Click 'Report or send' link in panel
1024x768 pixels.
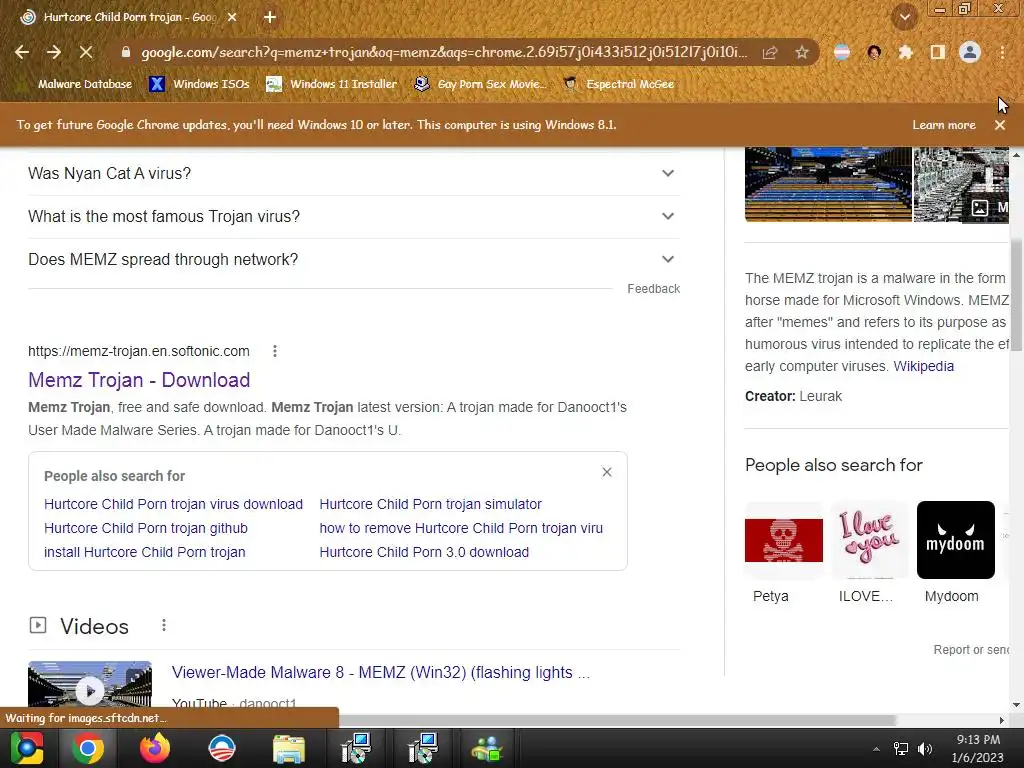pos(971,650)
